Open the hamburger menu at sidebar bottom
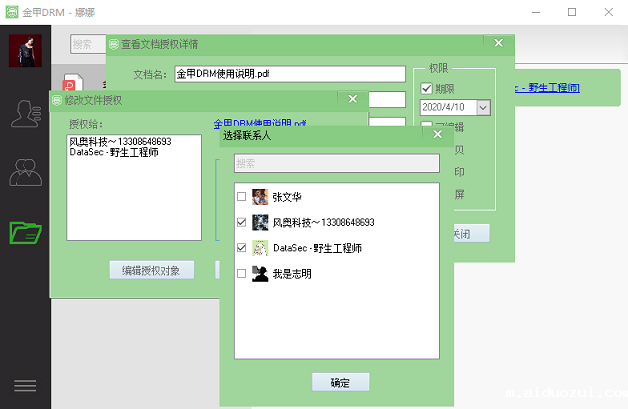The height and width of the screenshot is (409, 628). coord(25,386)
